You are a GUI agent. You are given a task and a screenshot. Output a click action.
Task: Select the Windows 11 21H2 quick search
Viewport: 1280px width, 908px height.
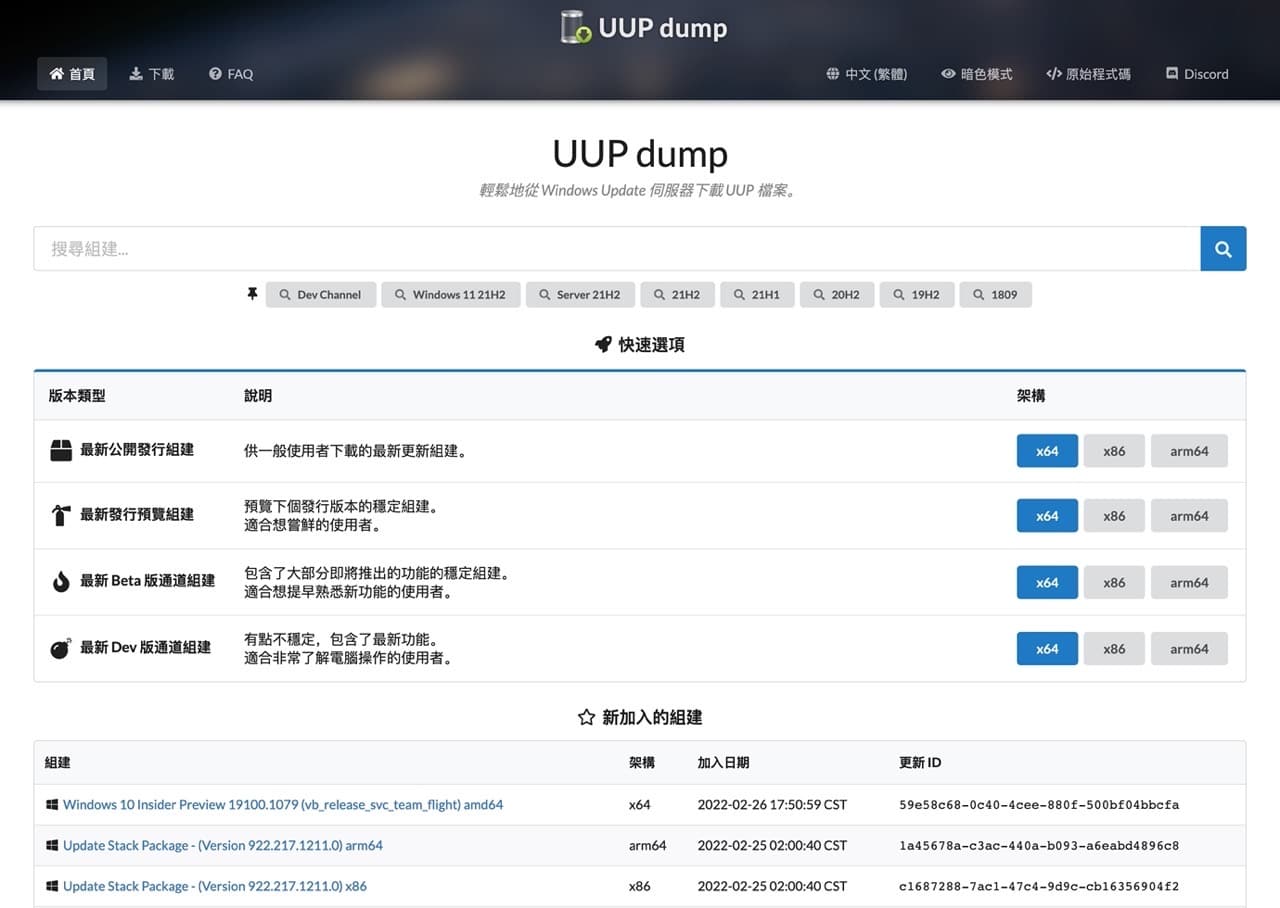click(x=451, y=295)
